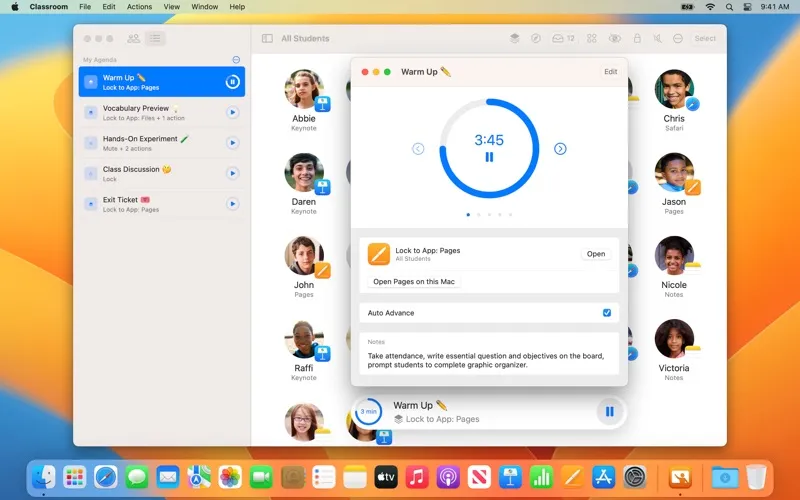
Task: Open the Help menu
Action: click(x=237, y=7)
